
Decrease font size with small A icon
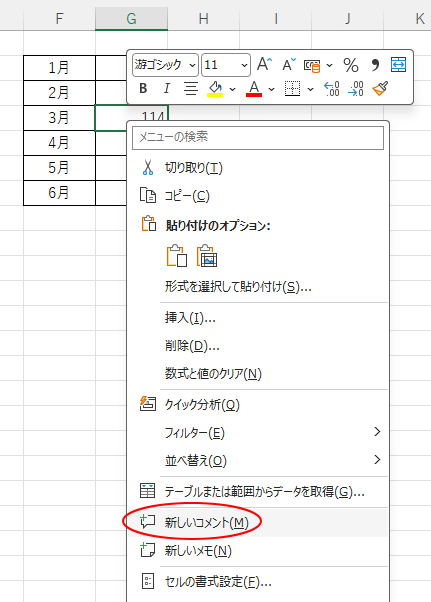coord(289,64)
